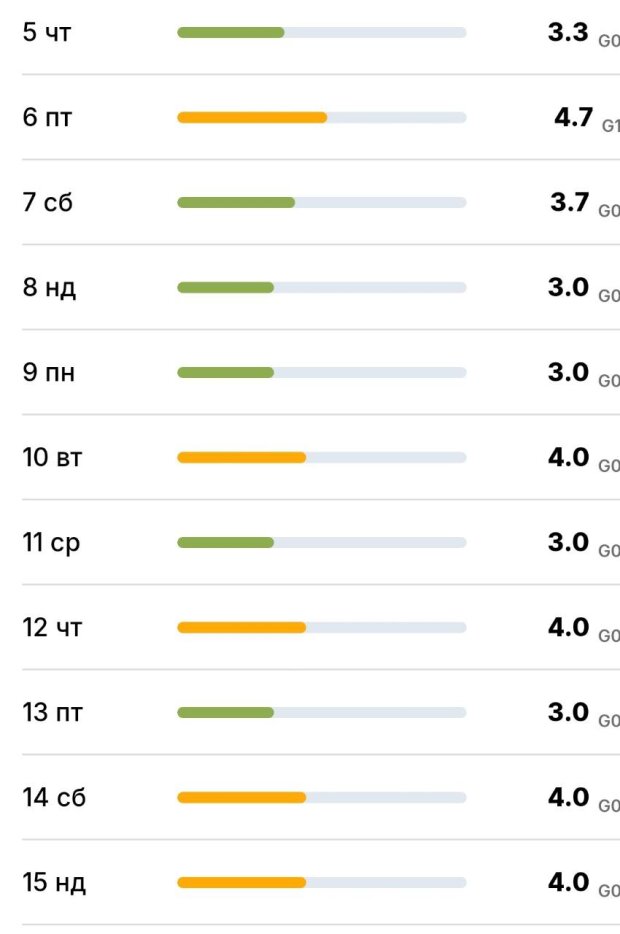Select the 14 сб day label
The height and width of the screenshot is (934, 620).
54,797
